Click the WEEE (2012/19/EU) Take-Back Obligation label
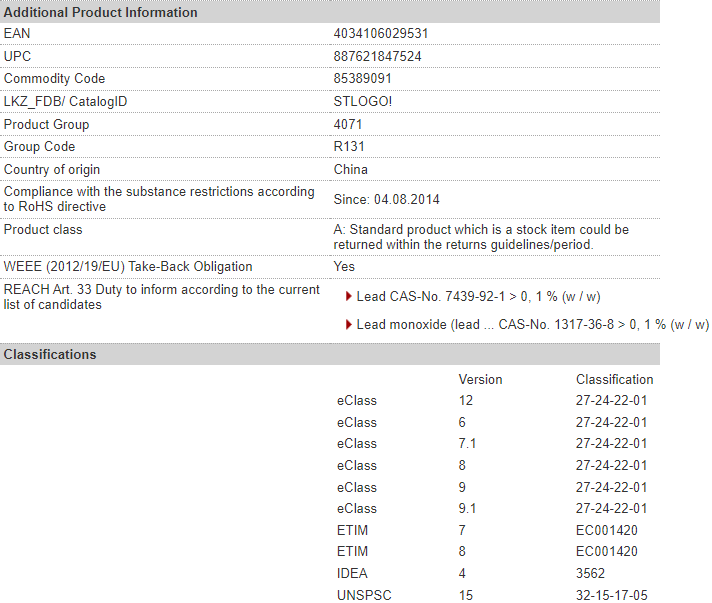 128,267
